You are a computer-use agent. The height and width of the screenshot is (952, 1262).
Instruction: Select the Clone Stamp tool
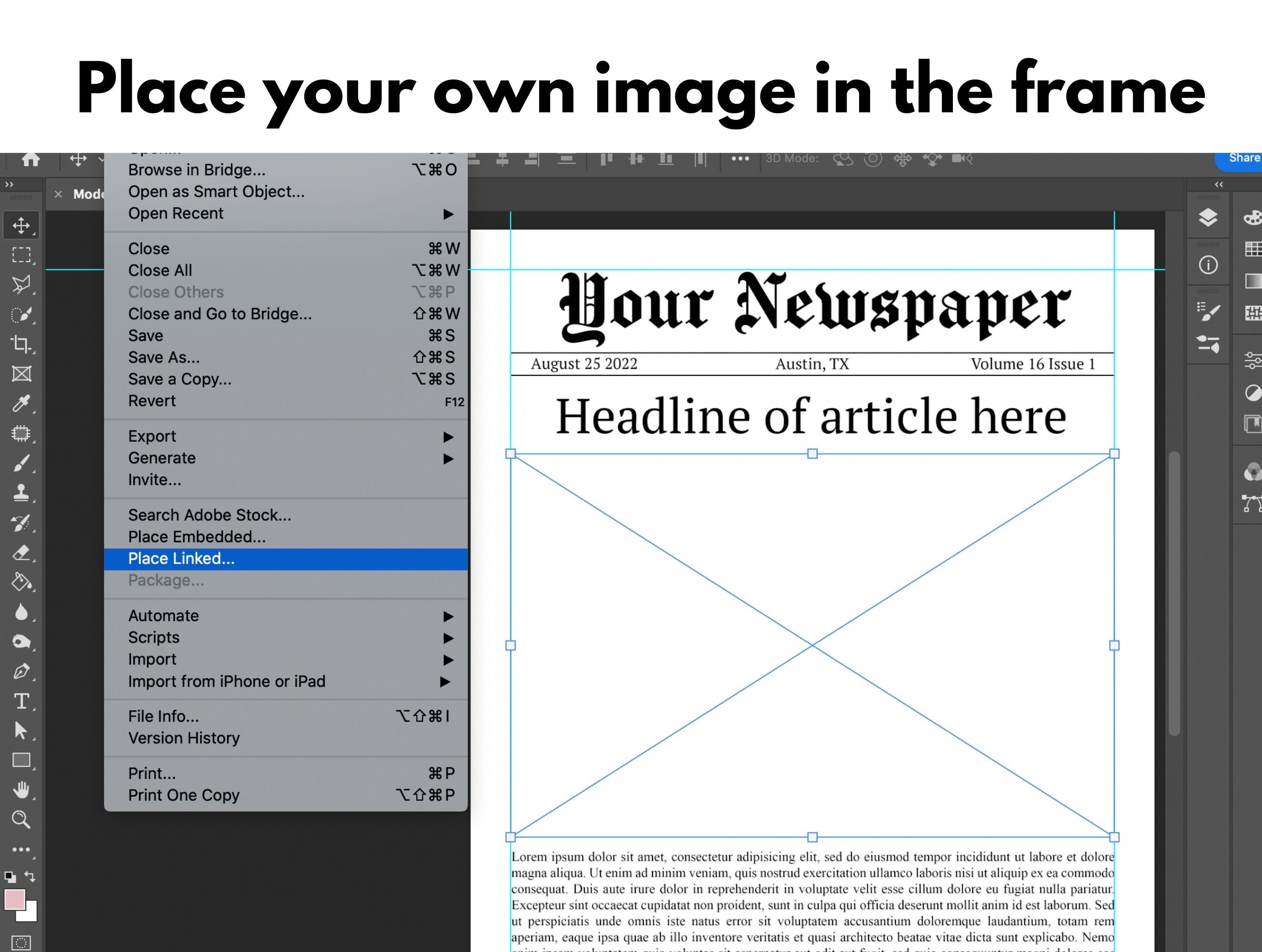click(x=22, y=493)
